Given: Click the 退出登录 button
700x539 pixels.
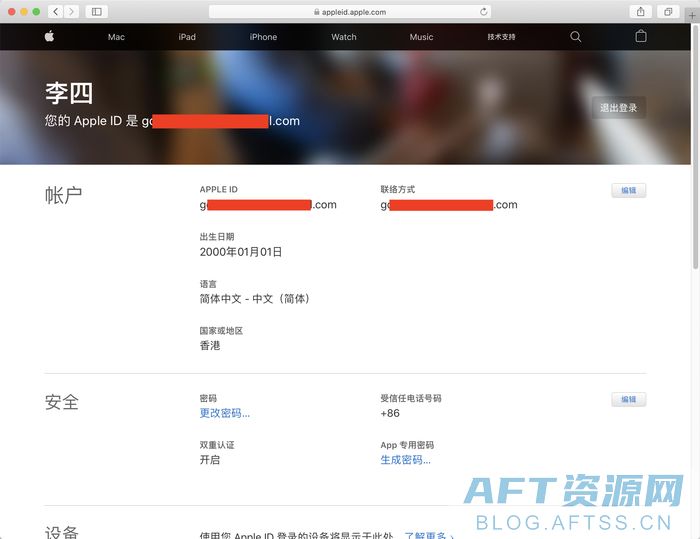Looking at the screenshot, I should pos(618,108).
